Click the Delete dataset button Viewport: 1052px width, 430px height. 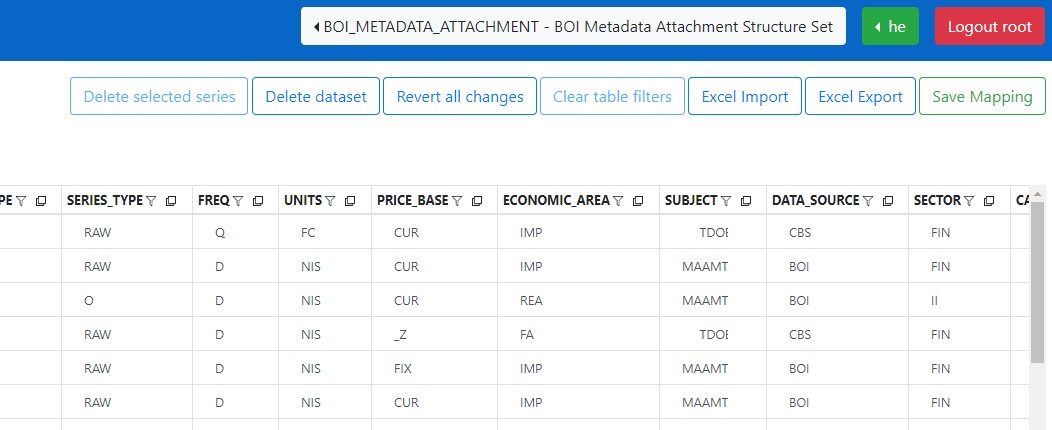pos(315,97)
